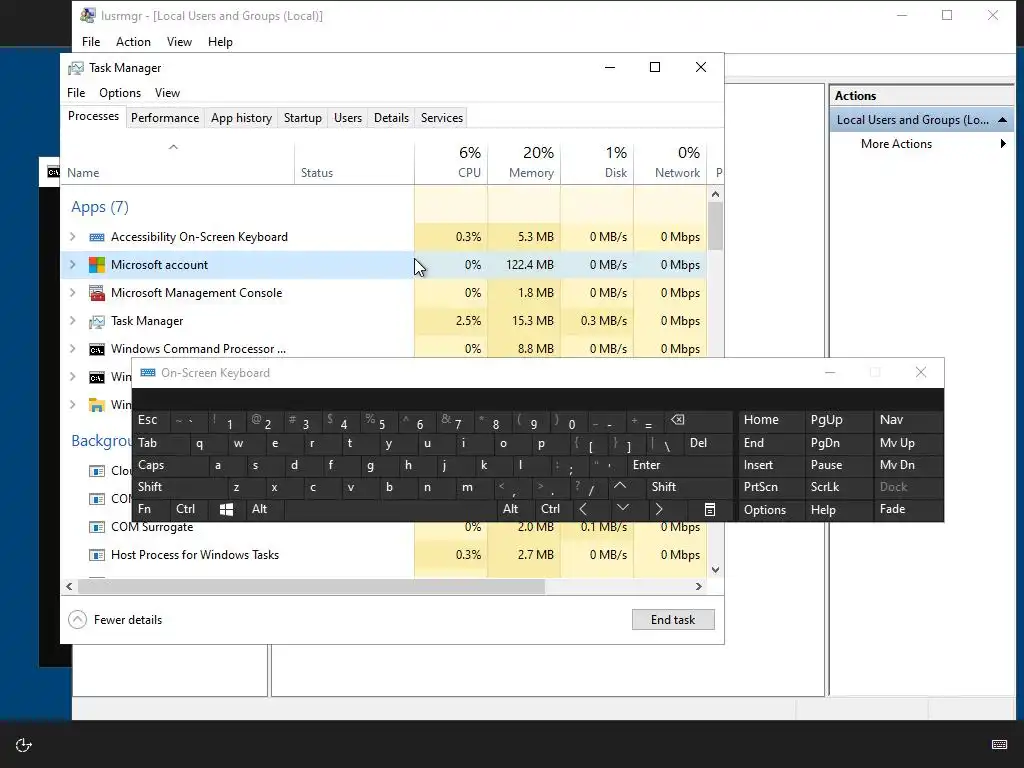Click the COM Surrogate process icon
This screenshot has height=768, width=1024.
click(97, 527)
